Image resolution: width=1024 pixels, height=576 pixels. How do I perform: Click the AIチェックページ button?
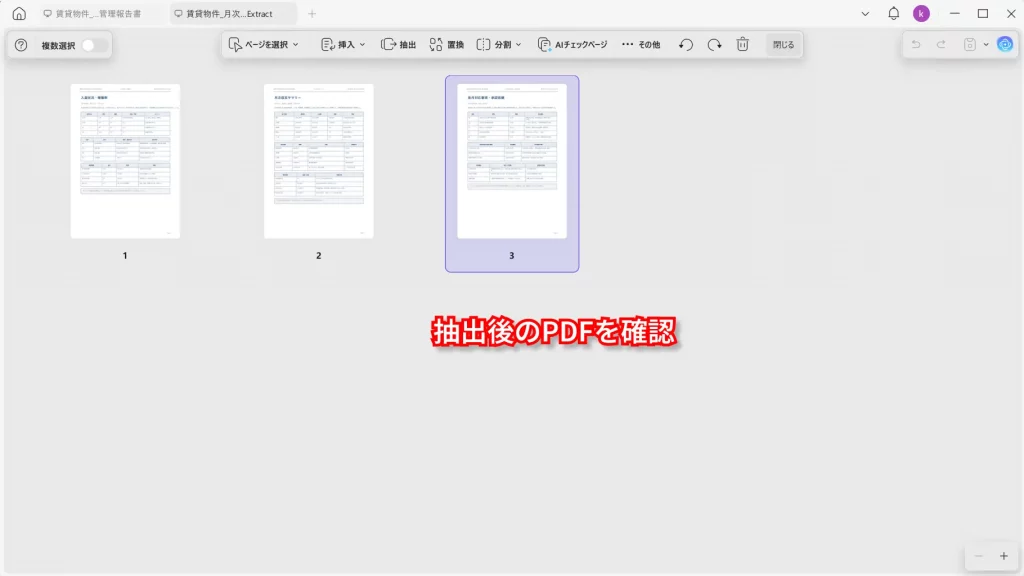click(x=573, y=44)
